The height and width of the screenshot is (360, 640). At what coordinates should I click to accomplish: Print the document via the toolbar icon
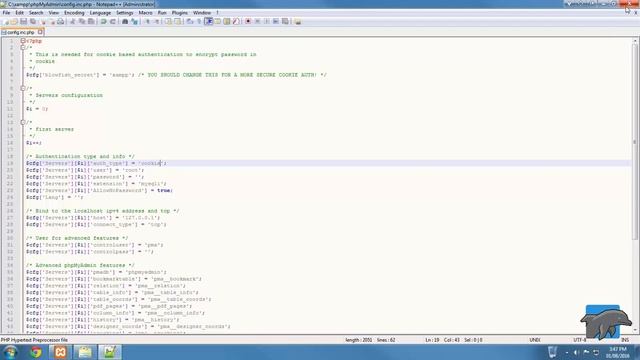[60, 21]
